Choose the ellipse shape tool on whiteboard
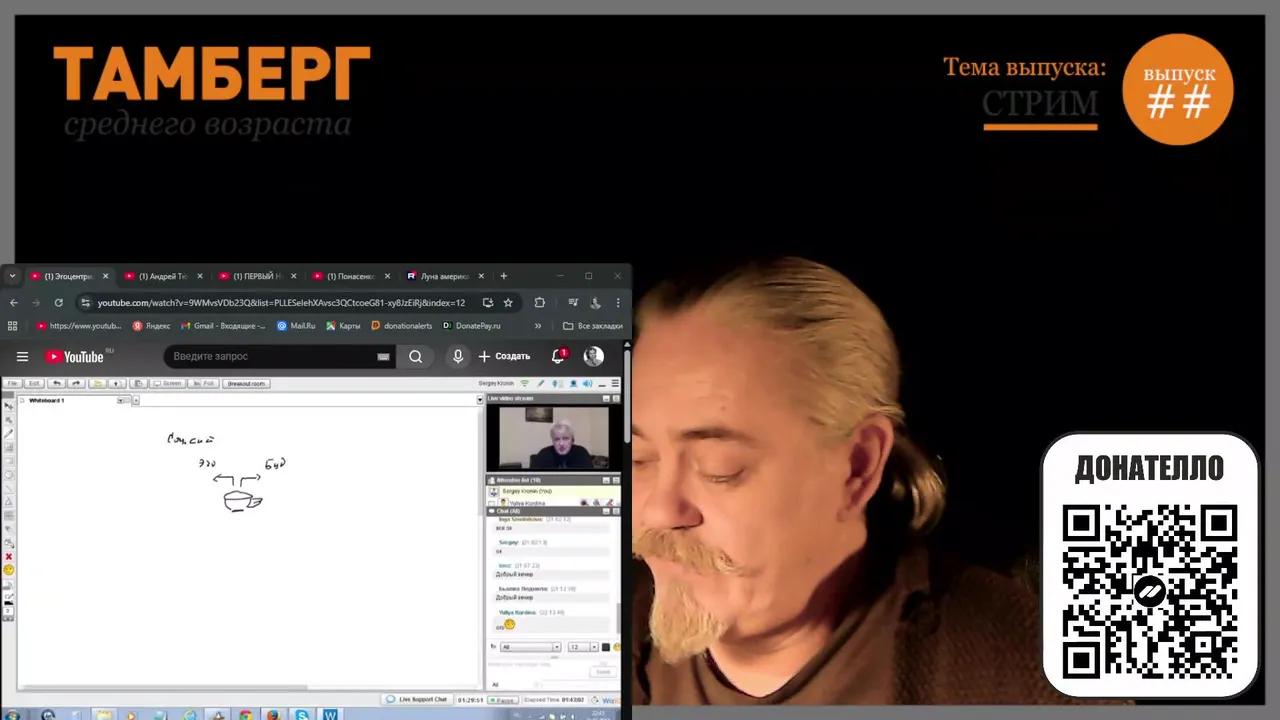Screen dimensions: 1280x720 coord(8,475)
